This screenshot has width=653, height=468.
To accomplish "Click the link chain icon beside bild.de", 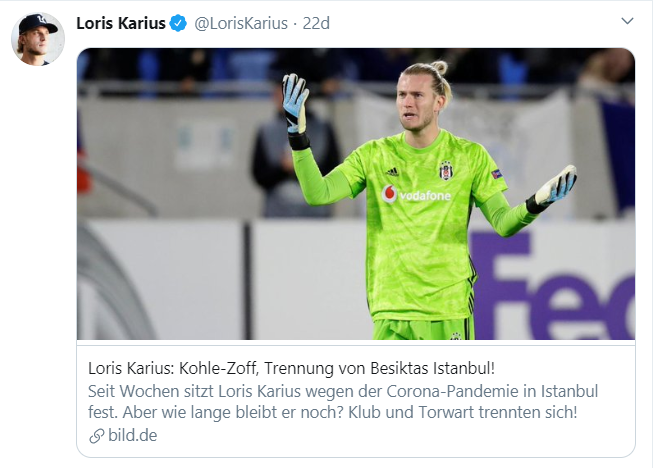I will click(x=97, y=436).
